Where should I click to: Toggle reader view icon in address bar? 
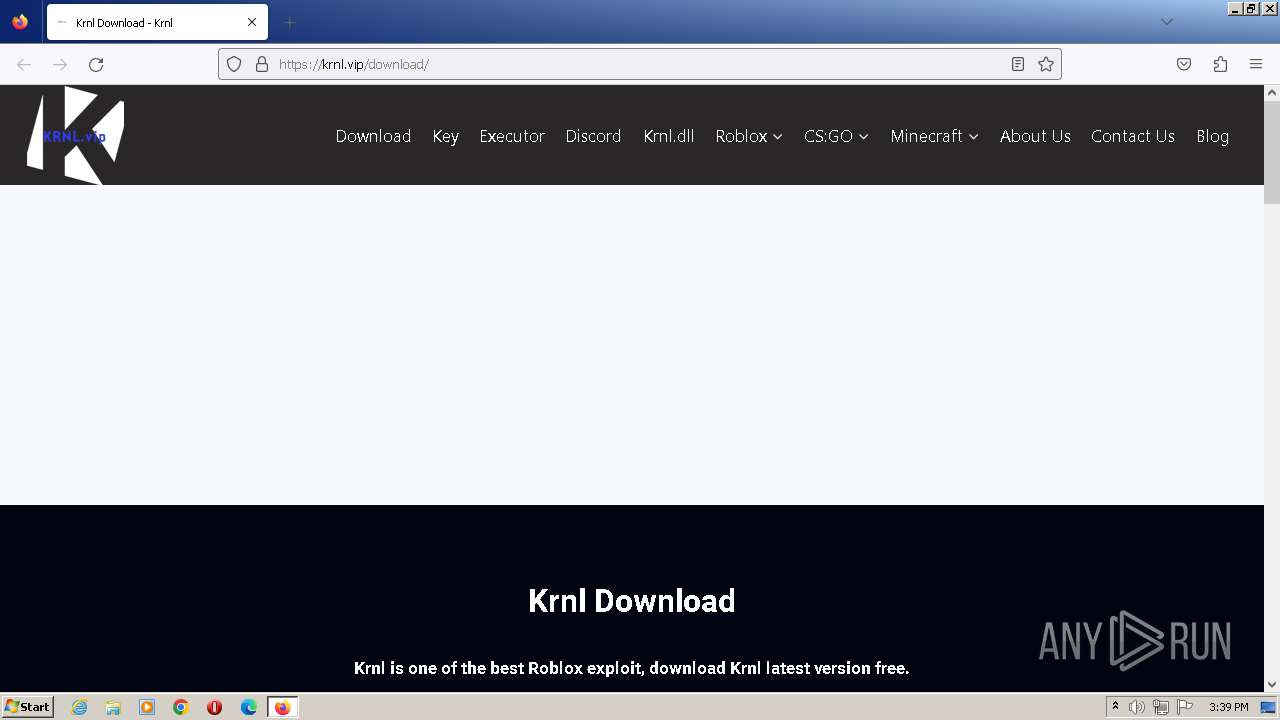click(x=1018, y=64)
